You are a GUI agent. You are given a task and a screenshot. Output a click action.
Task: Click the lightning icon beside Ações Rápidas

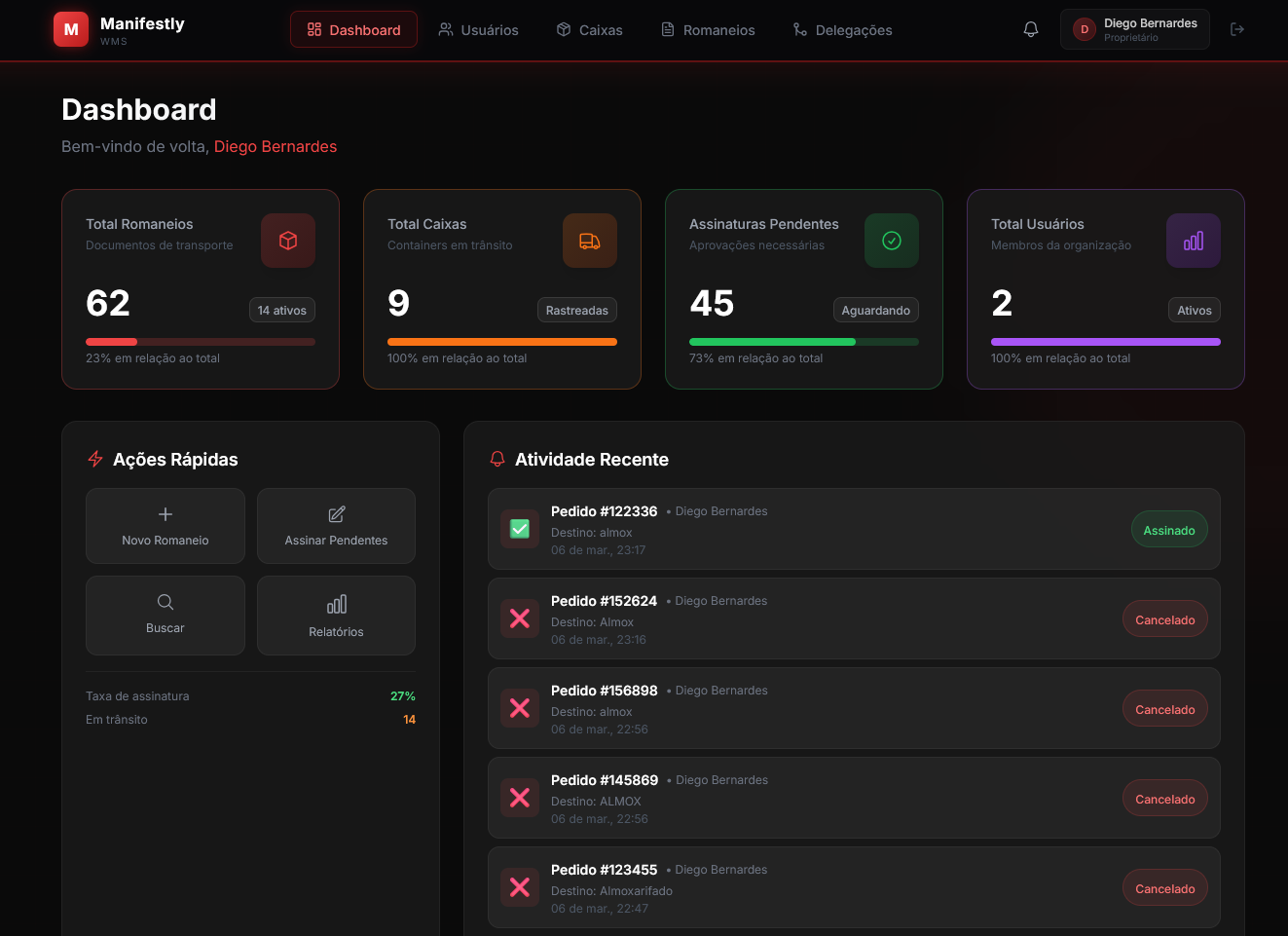(x=95, y=459)
